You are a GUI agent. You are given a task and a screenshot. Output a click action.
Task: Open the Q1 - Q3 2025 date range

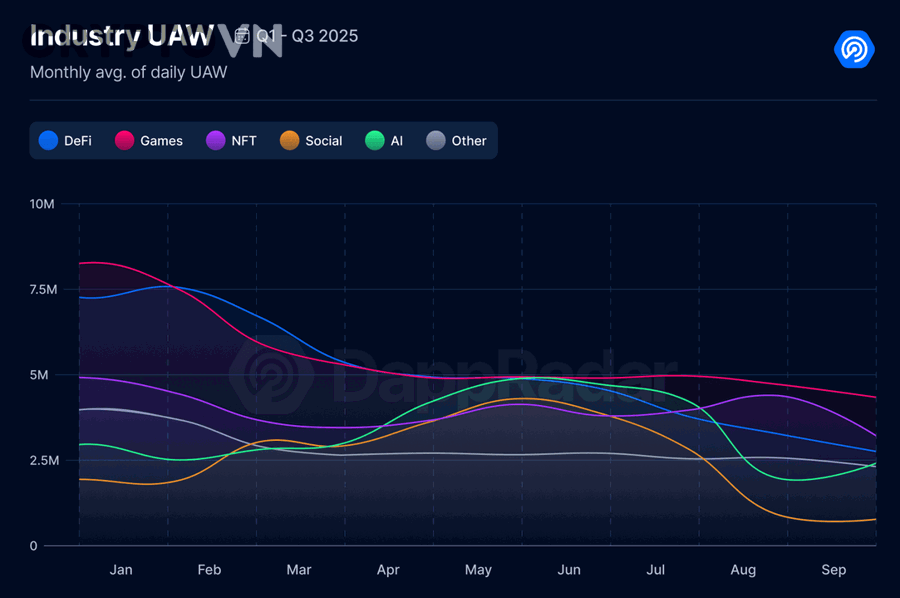tap(307, 36)
